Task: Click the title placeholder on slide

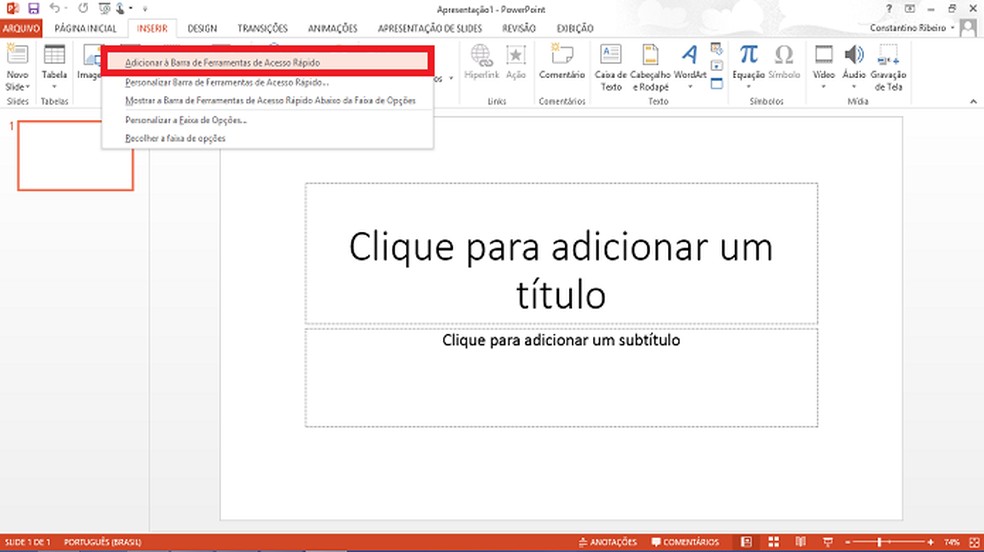Action: [x=561, y=253]
